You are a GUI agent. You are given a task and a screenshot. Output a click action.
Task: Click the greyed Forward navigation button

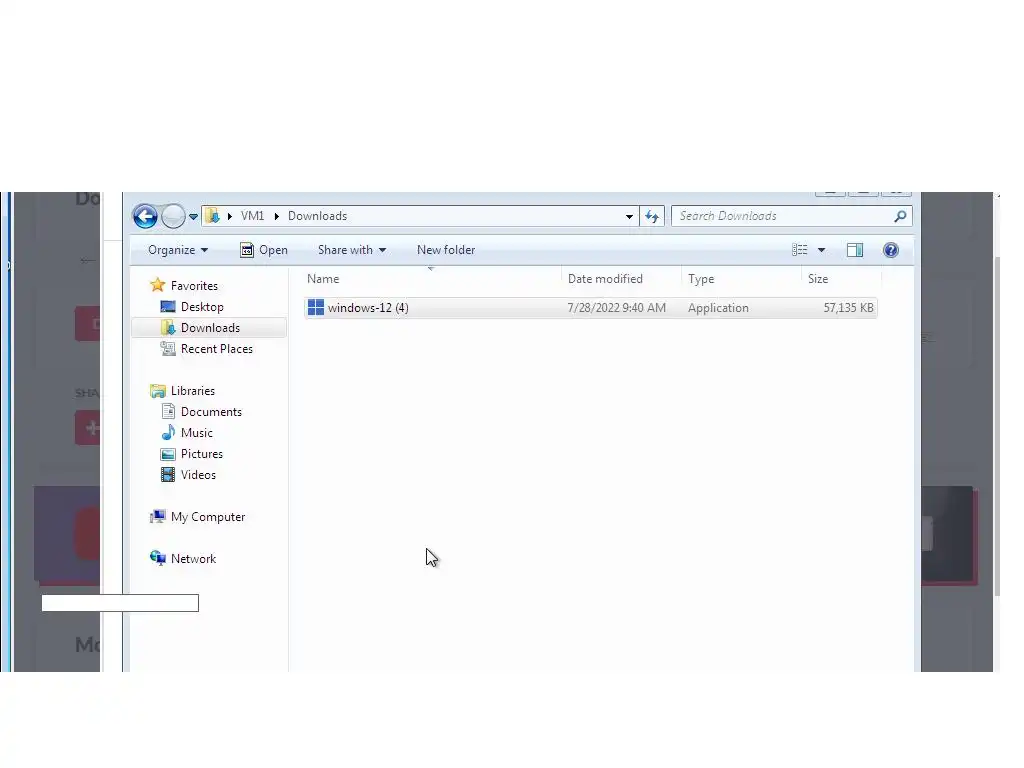pos(173,216)
